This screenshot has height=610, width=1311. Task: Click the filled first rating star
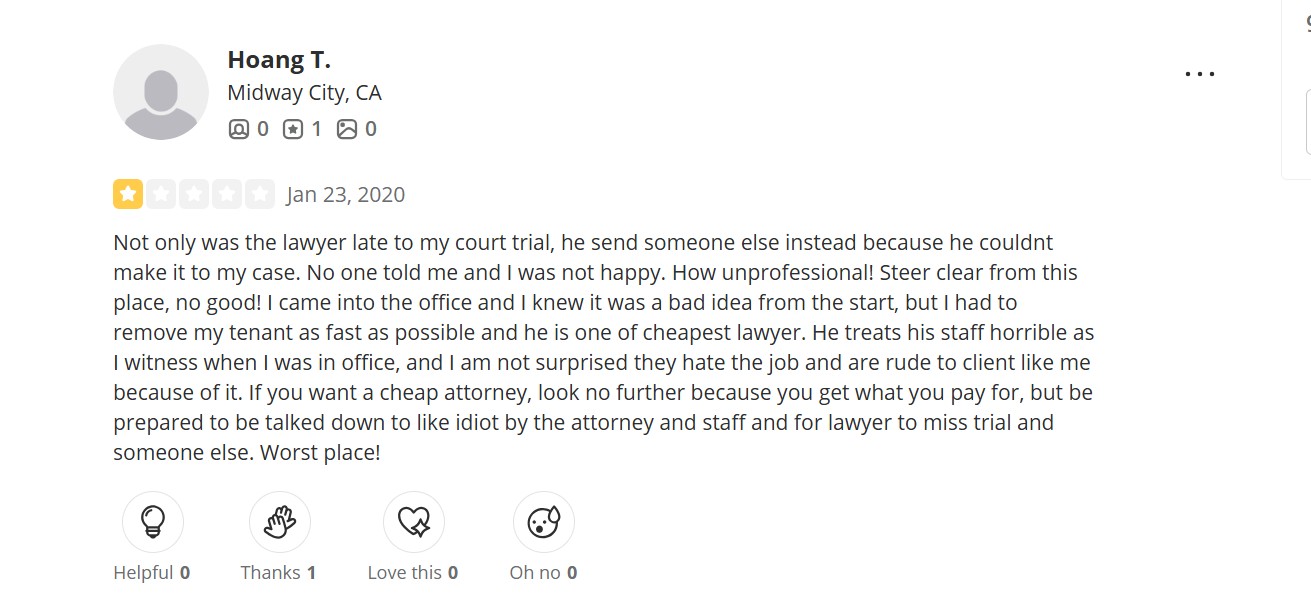point(128,194)
